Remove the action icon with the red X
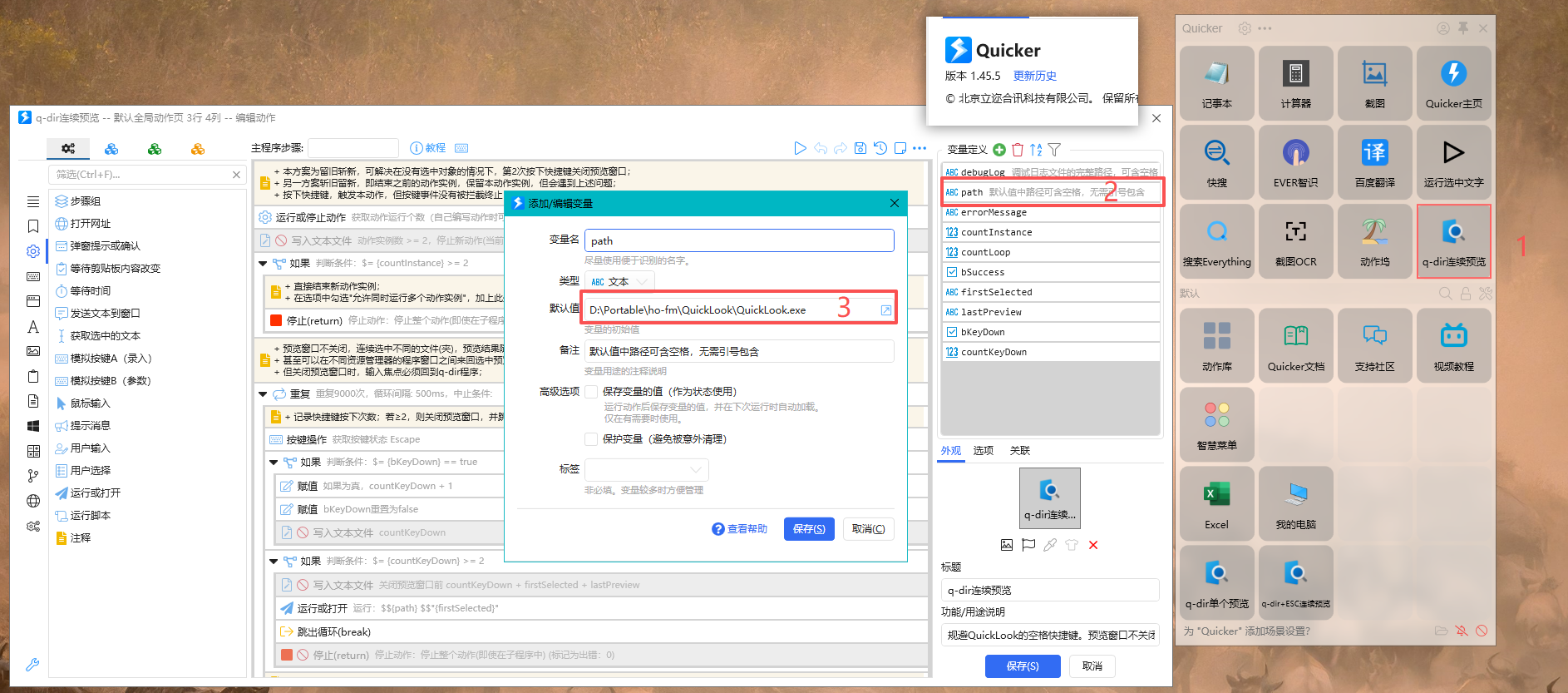This screenshot has height=693, width=1568. click(1093, 545)
